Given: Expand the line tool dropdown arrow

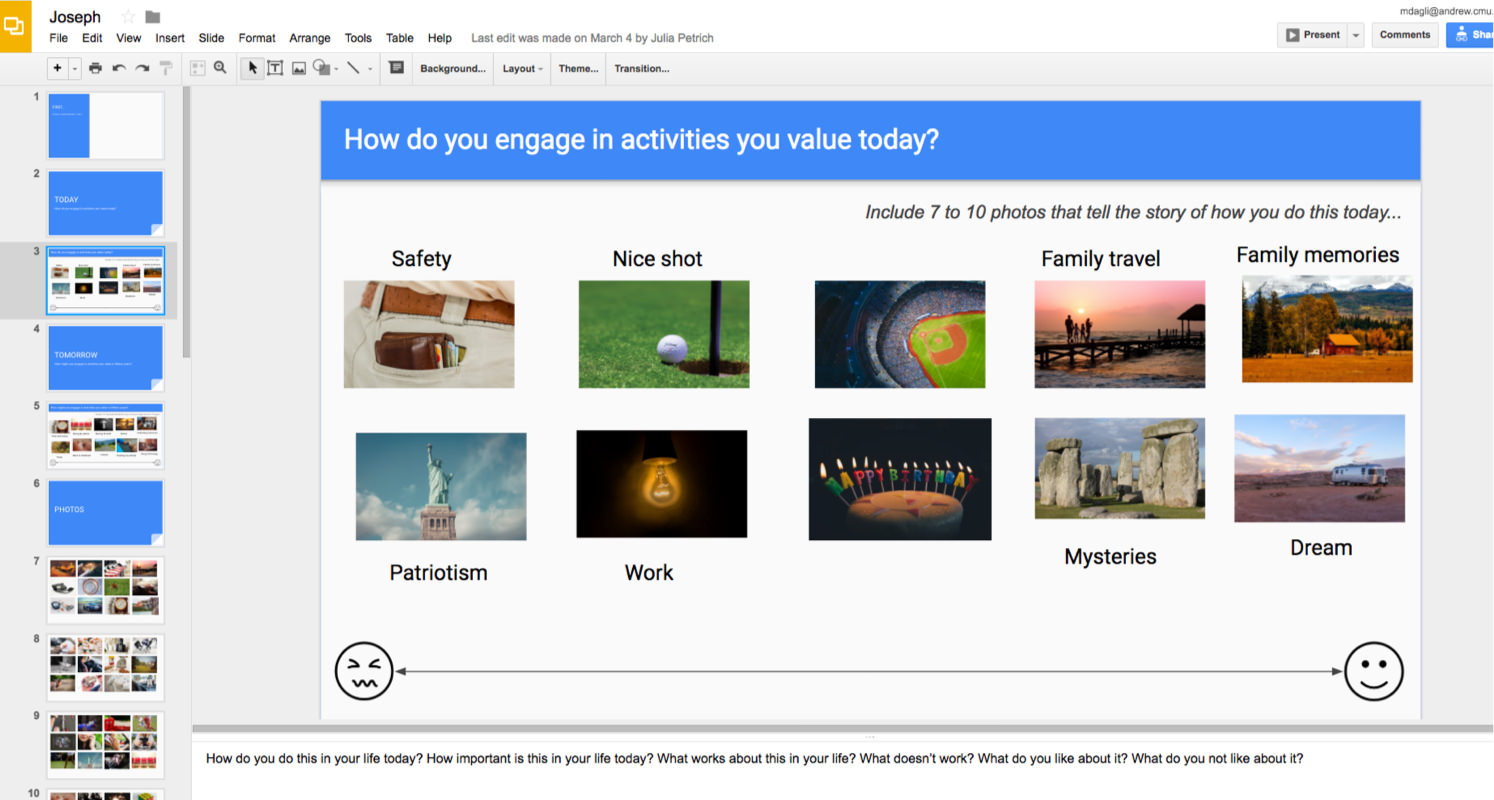Looking at the screenshot, I should click(x=370, y=69).
